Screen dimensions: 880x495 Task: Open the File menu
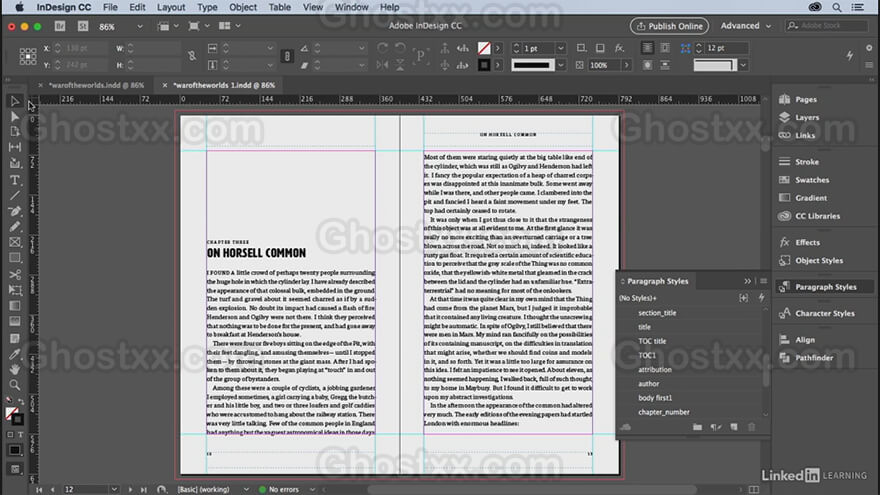[110, 7]
